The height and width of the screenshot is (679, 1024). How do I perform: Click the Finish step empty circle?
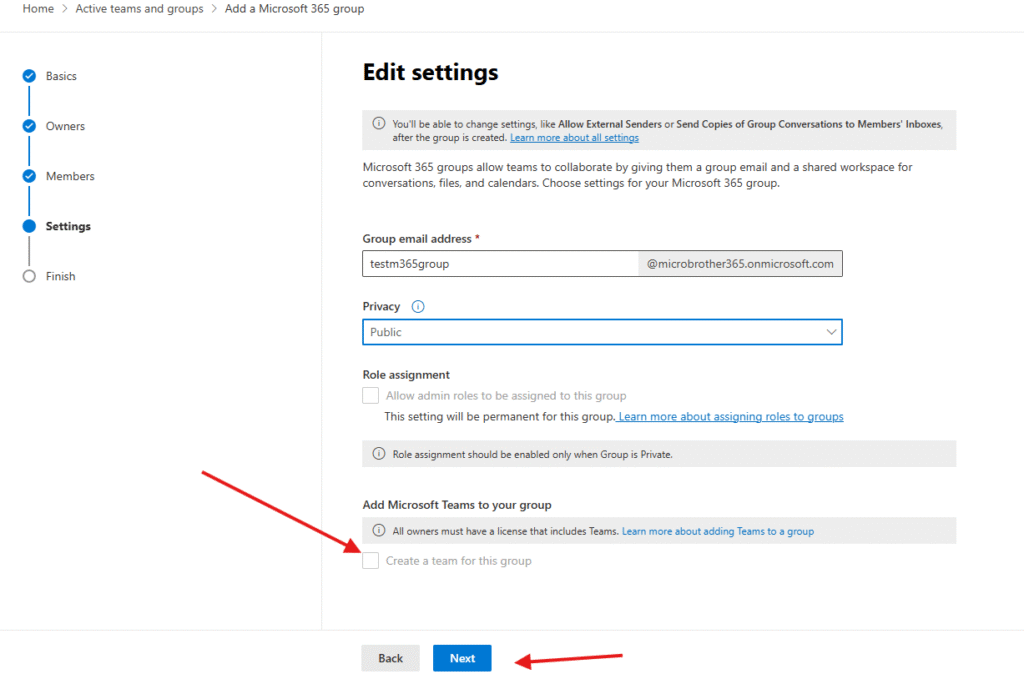pos(29,276)
